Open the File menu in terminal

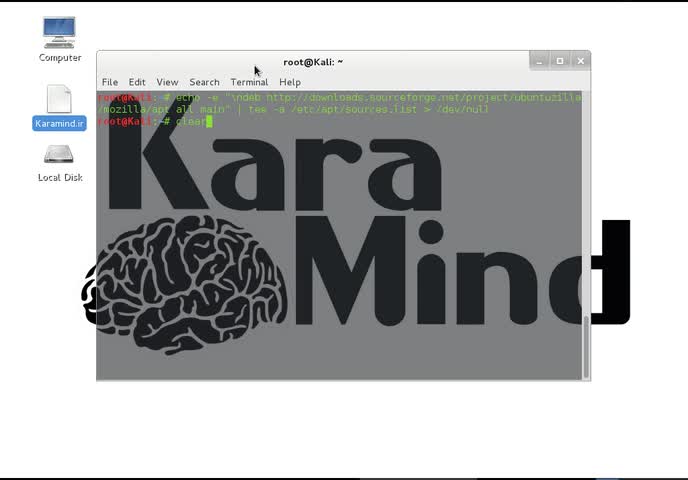pyautogui.click(x=110, y=82)
